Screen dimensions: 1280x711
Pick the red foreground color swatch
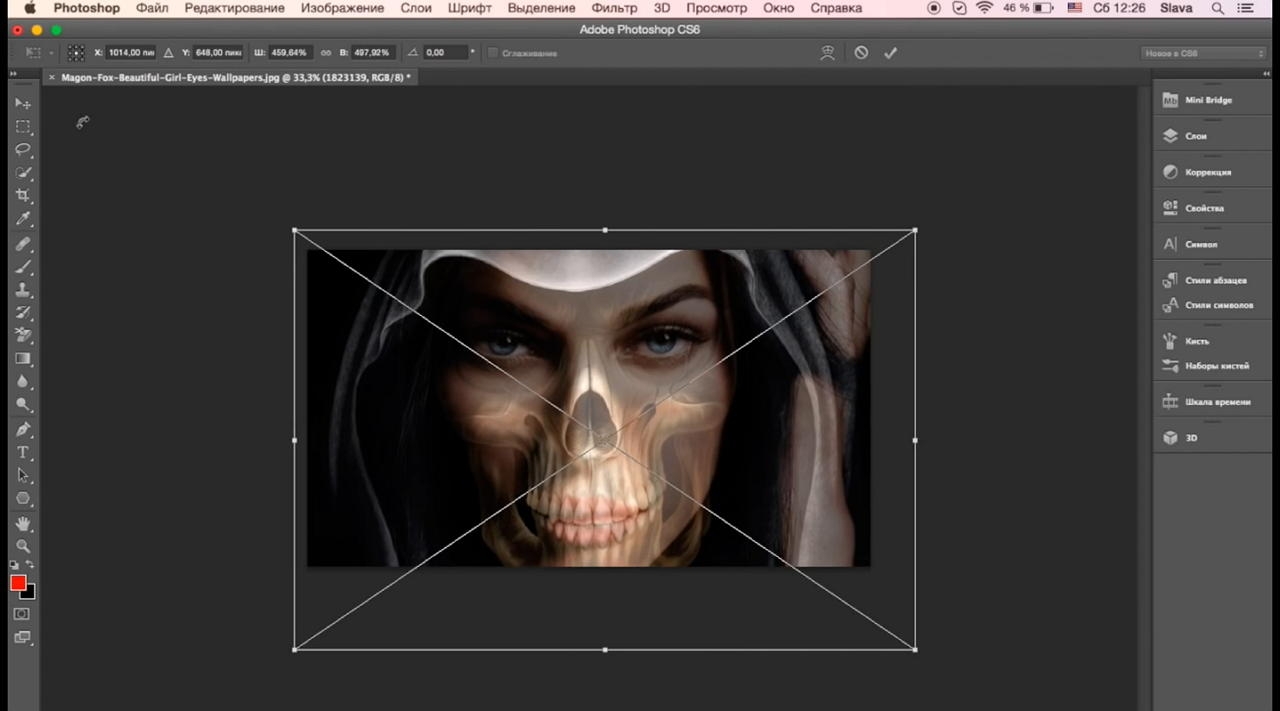[x=17, y=582]
